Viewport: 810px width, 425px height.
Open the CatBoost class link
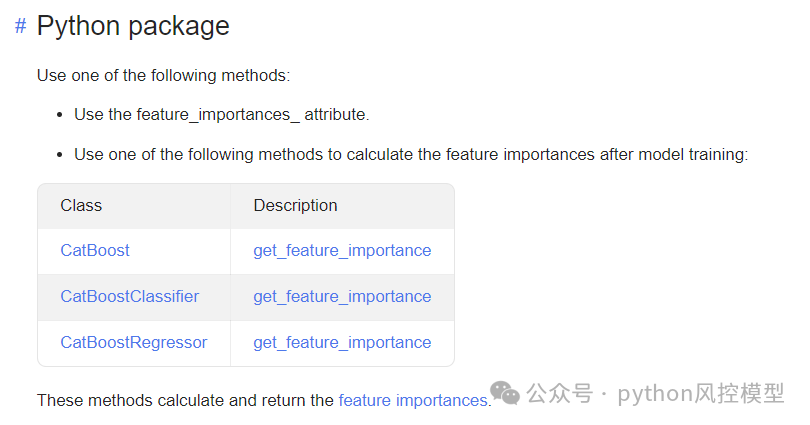coord(95,250)
